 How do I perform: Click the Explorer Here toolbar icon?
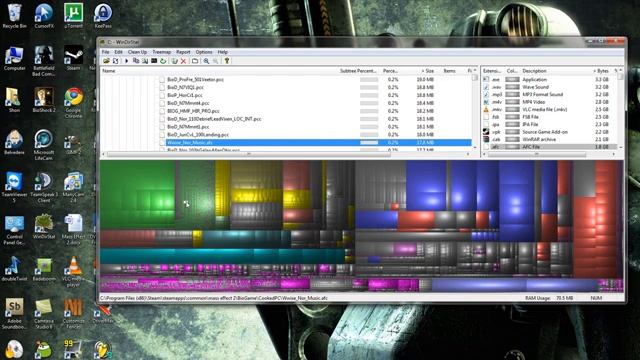145,61
